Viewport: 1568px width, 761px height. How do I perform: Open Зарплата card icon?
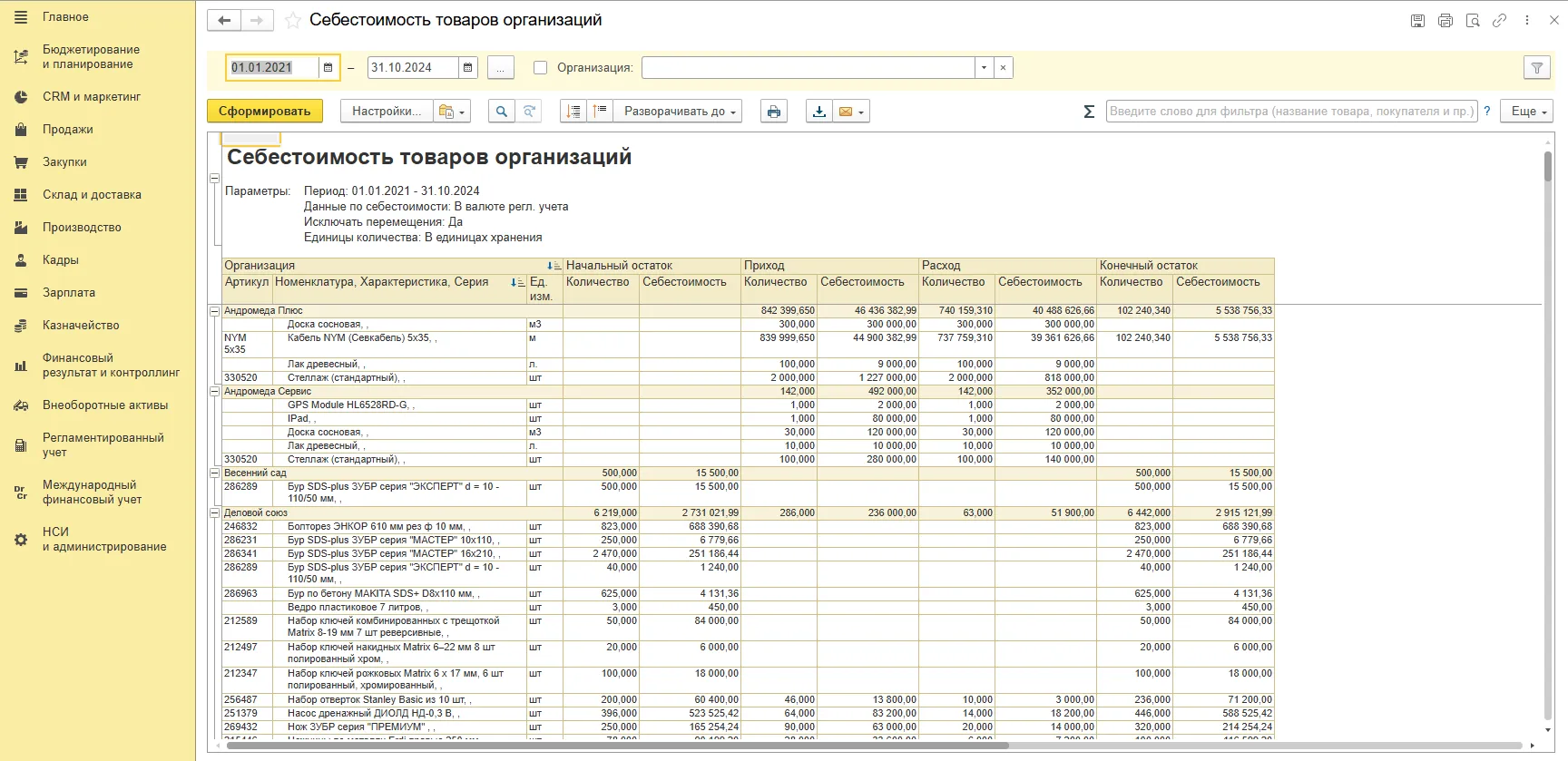(21, 293)
